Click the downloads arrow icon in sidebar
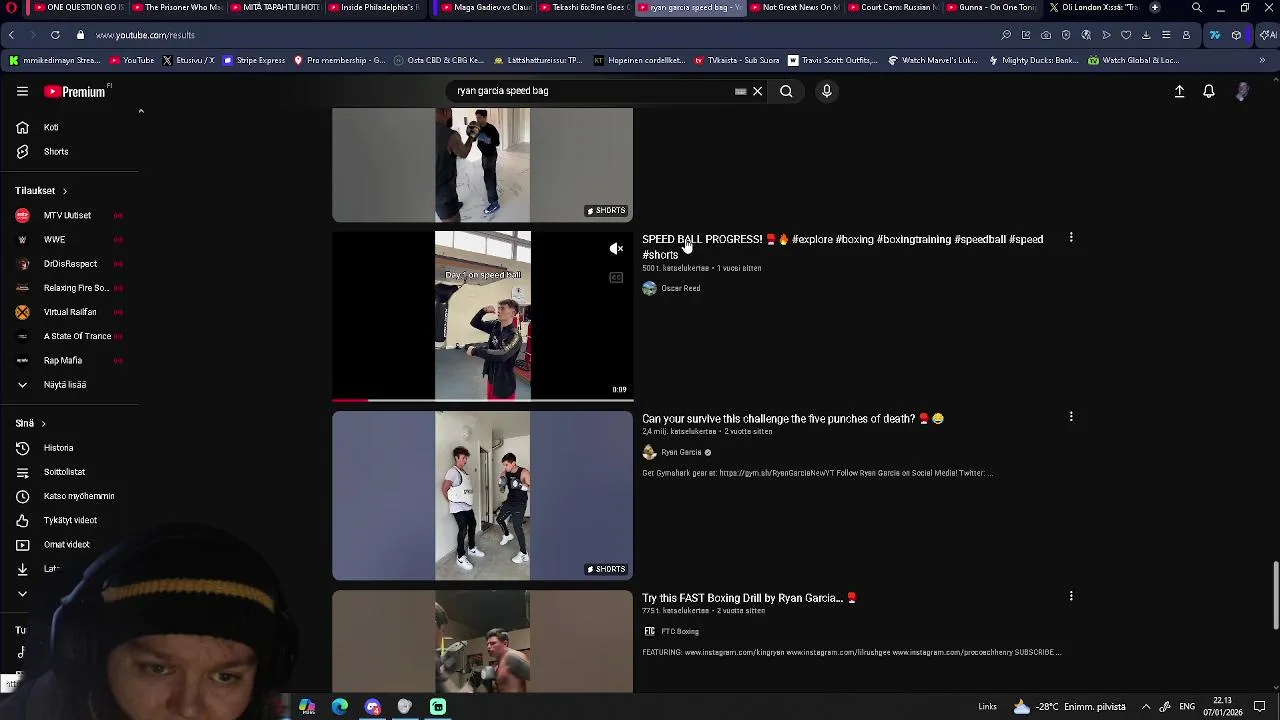The height and width of the screenshot is (720, 1280). (x=22, y=569)
